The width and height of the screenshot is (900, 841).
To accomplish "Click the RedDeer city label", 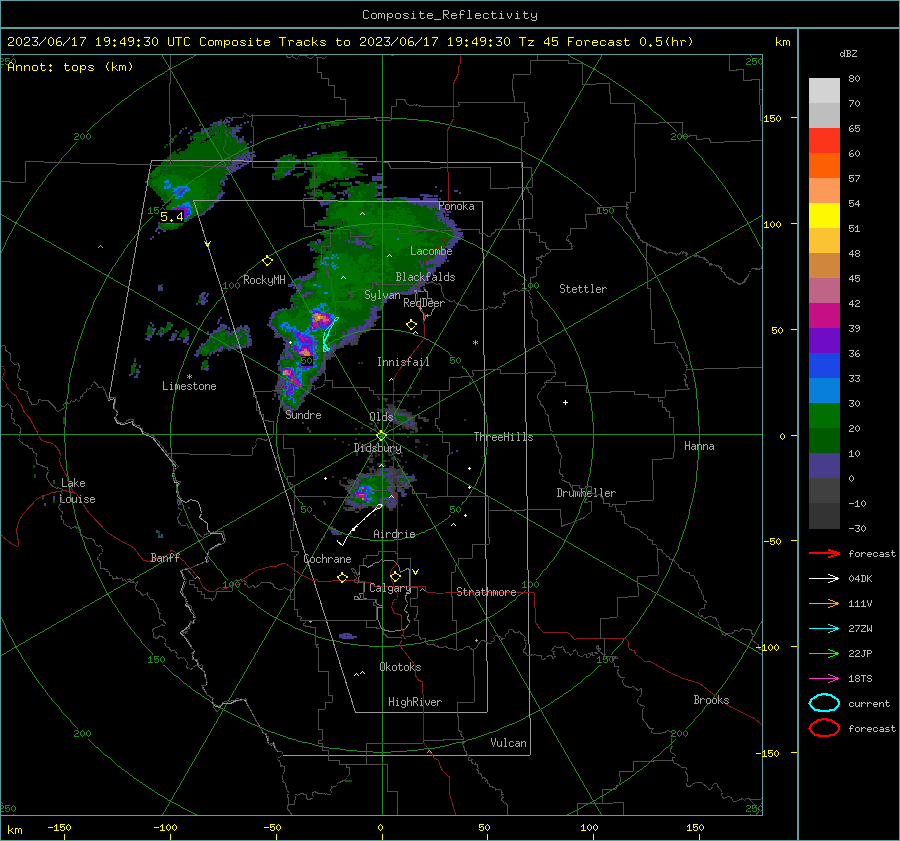I will [x=424, y=303].
